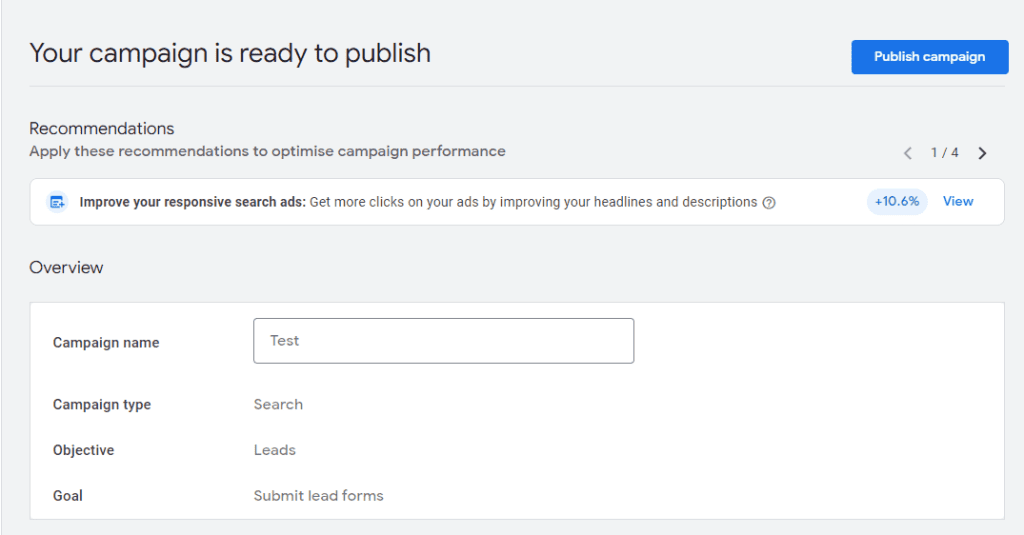Click 'Improve your responsive search ads' text
This screenshot has height=535, width=1024.
point(192,203)
